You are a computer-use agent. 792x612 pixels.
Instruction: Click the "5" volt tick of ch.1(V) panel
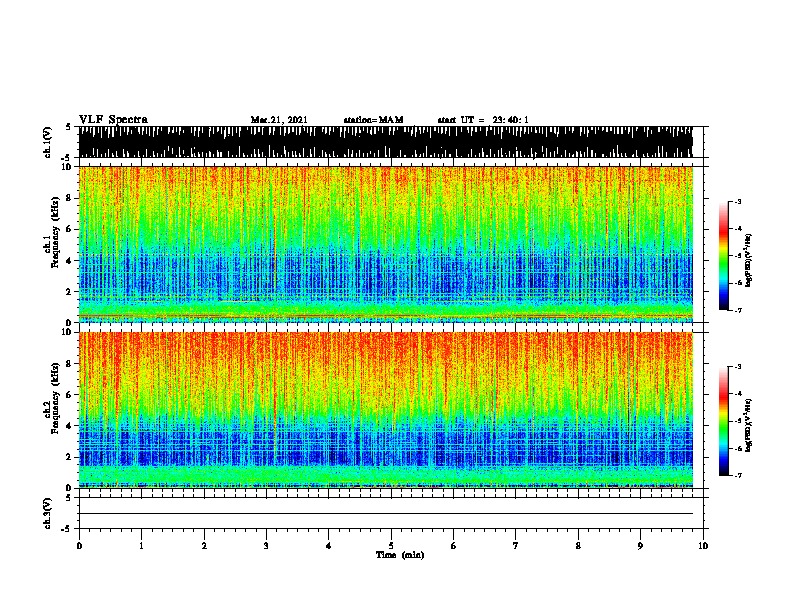(x=69, y=127)
